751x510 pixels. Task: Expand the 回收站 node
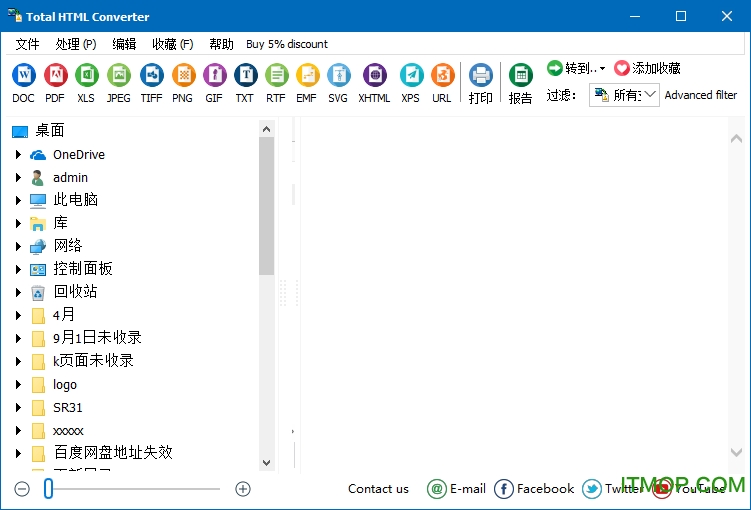[18, 292]
